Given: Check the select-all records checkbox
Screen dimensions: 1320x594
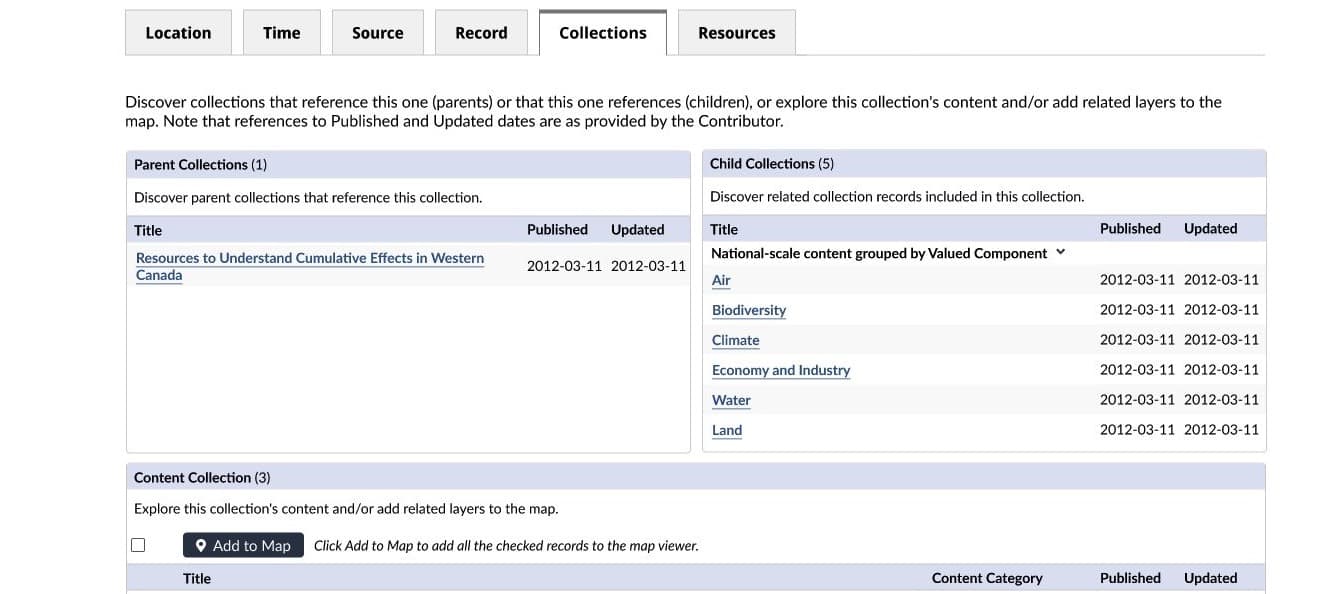Looking at the screenshot, I should (x=138, y=545).
